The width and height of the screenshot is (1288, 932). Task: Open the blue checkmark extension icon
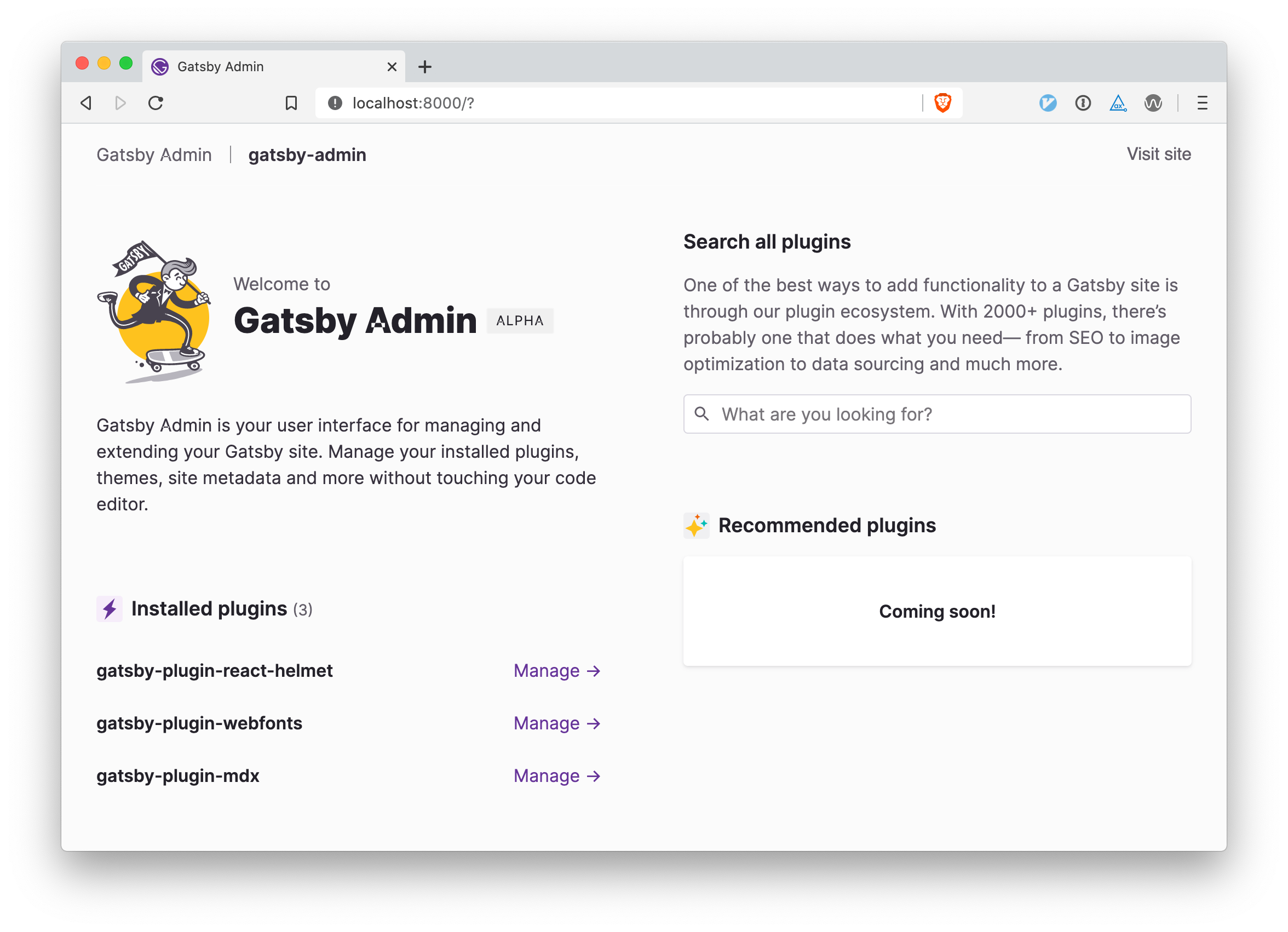[1048, 103]
